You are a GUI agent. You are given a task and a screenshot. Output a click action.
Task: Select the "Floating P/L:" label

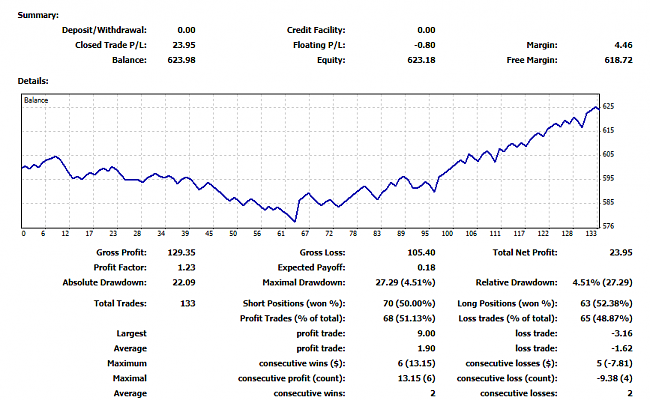(x=319, y=45)
